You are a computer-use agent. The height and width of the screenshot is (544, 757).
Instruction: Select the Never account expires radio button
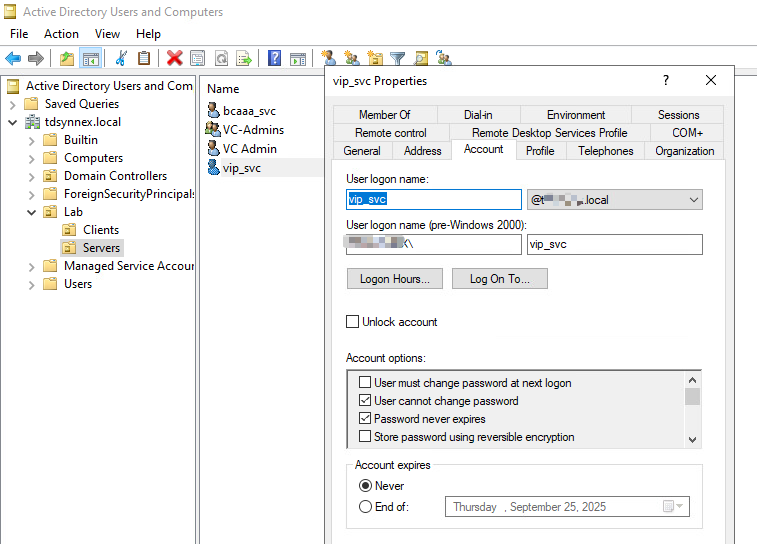click(365, 486)
